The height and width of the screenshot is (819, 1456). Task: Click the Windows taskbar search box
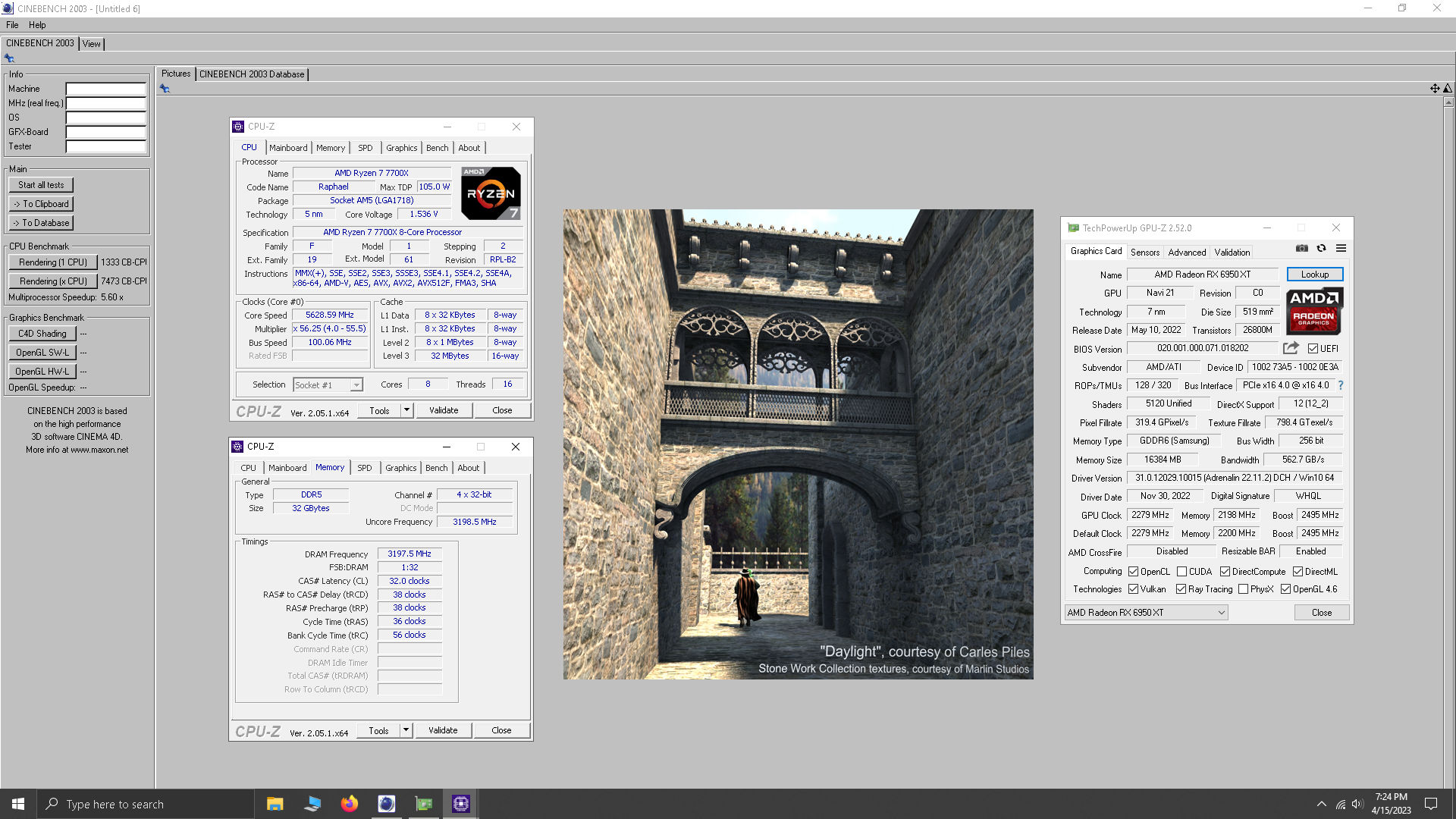(146, 804)
